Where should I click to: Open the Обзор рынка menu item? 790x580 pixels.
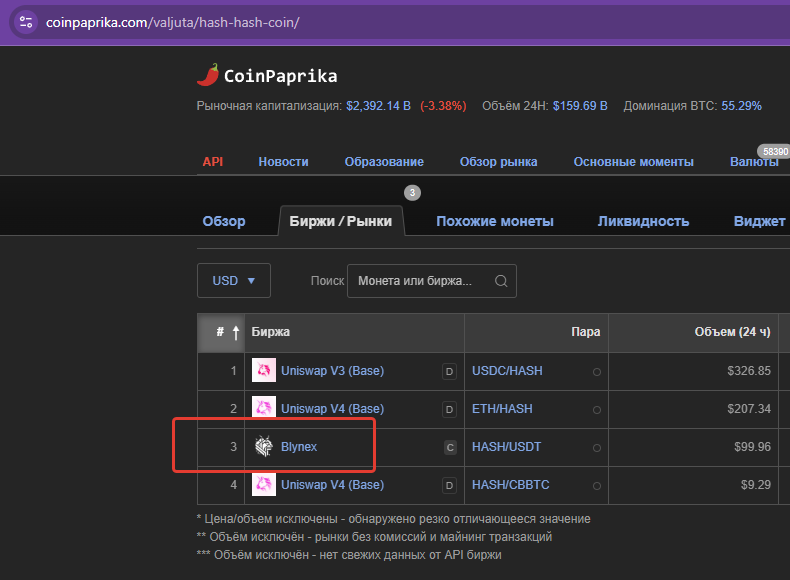[498, 162]
